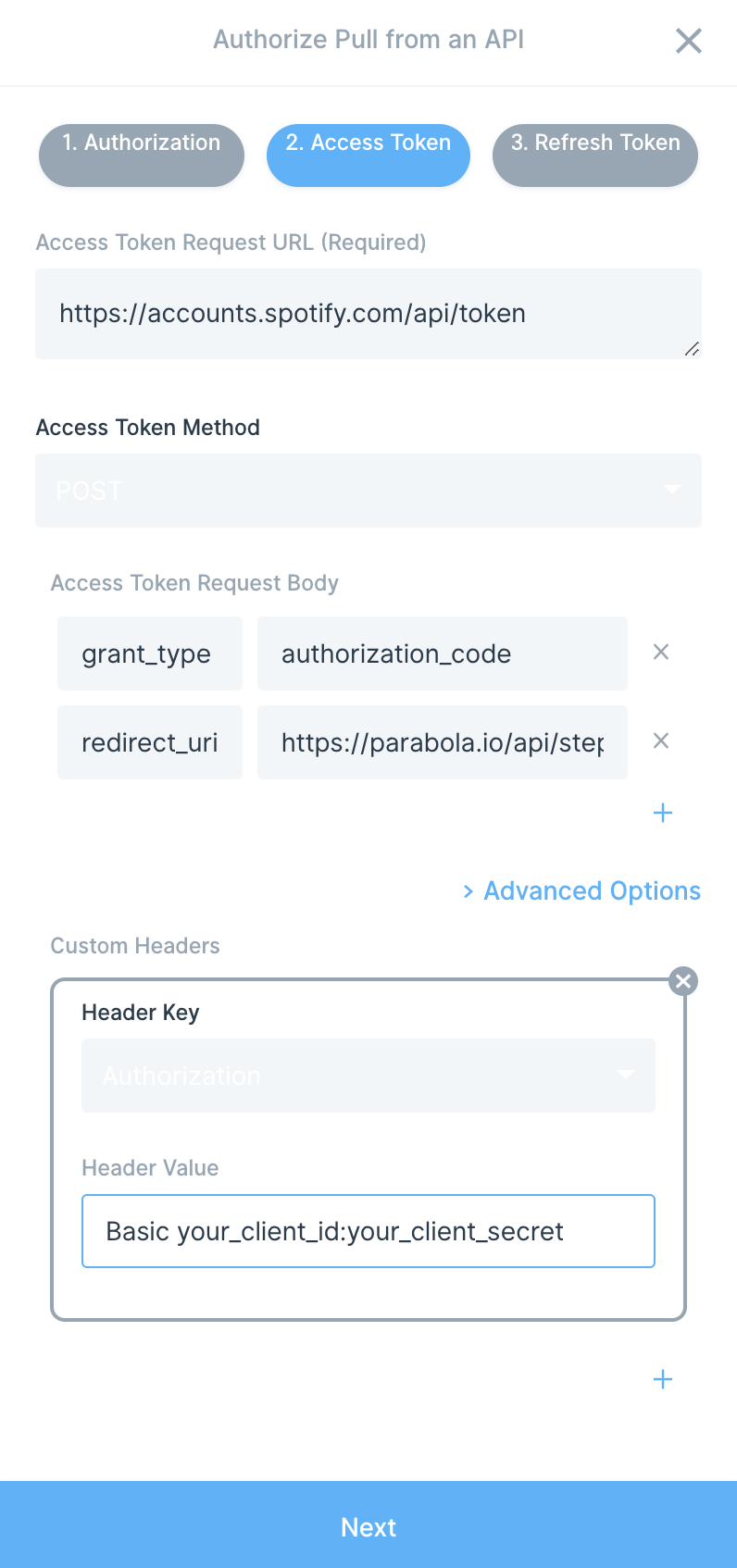Edit the Header Value field
This screenshot has width=737, height=1568.
pyautogui.click(x=368, y=1231)
